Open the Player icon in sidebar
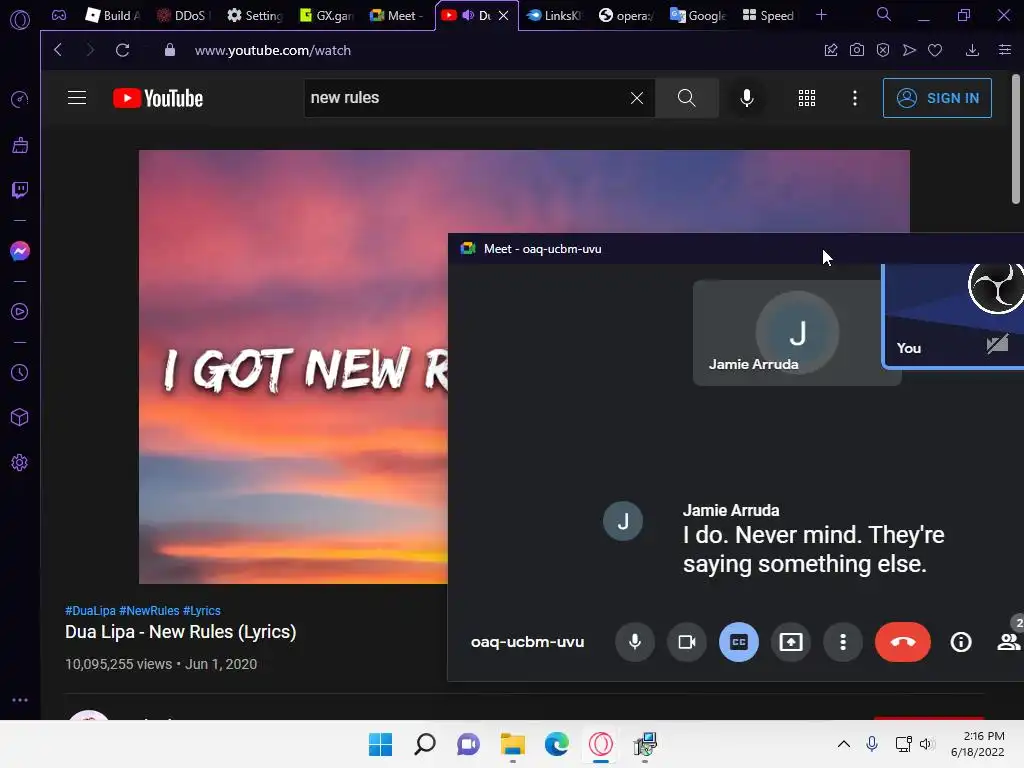 coord(20,312)
